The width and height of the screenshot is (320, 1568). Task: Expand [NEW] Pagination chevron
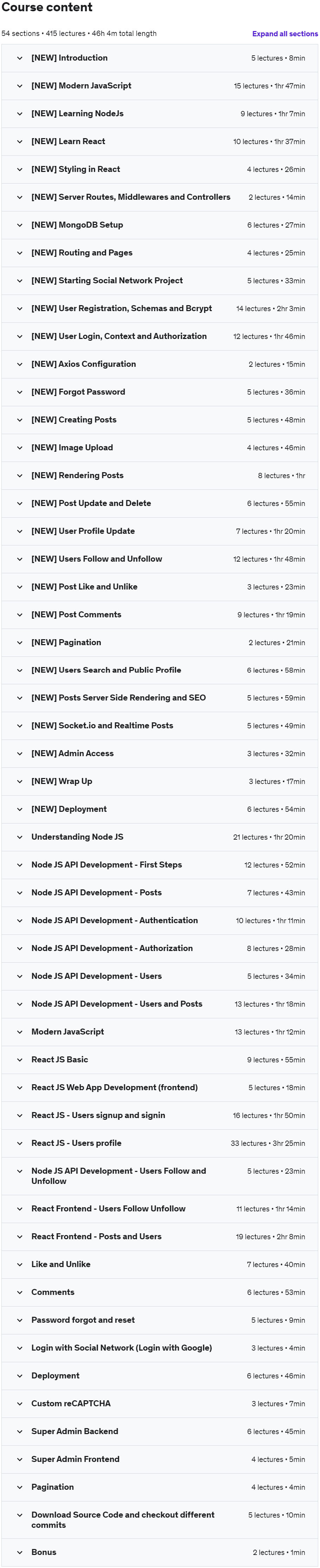(x=19, y=642)
